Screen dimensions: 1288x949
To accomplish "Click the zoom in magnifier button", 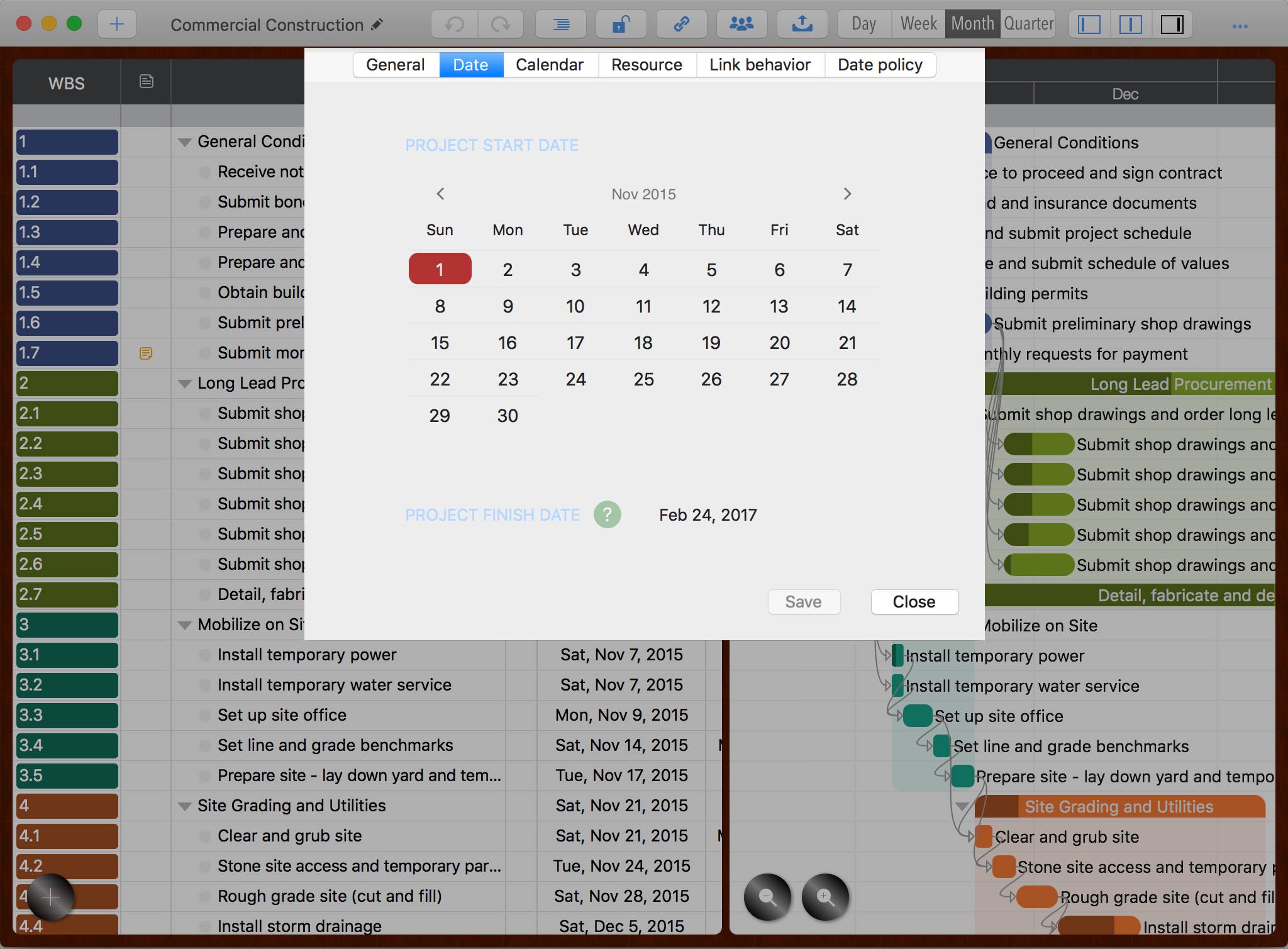I will point(825,897).
